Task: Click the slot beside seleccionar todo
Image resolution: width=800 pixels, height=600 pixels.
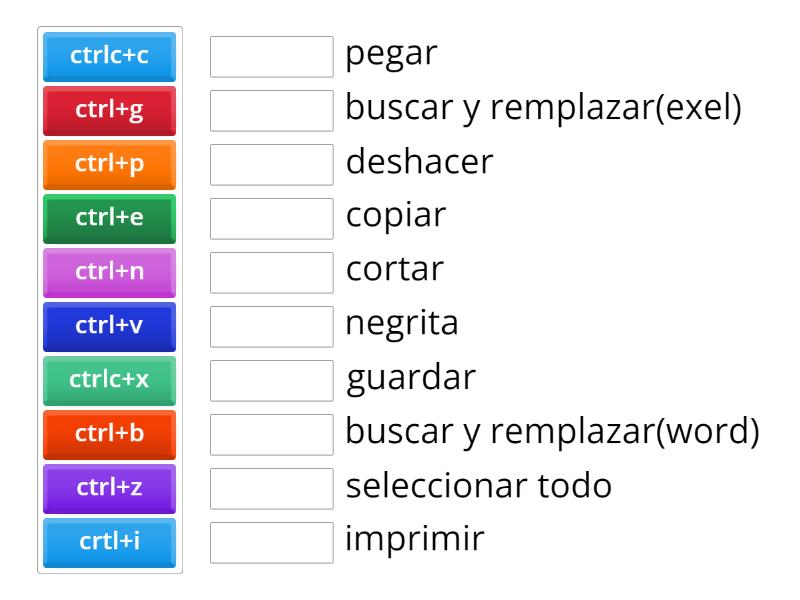Action: click(271, 485)
